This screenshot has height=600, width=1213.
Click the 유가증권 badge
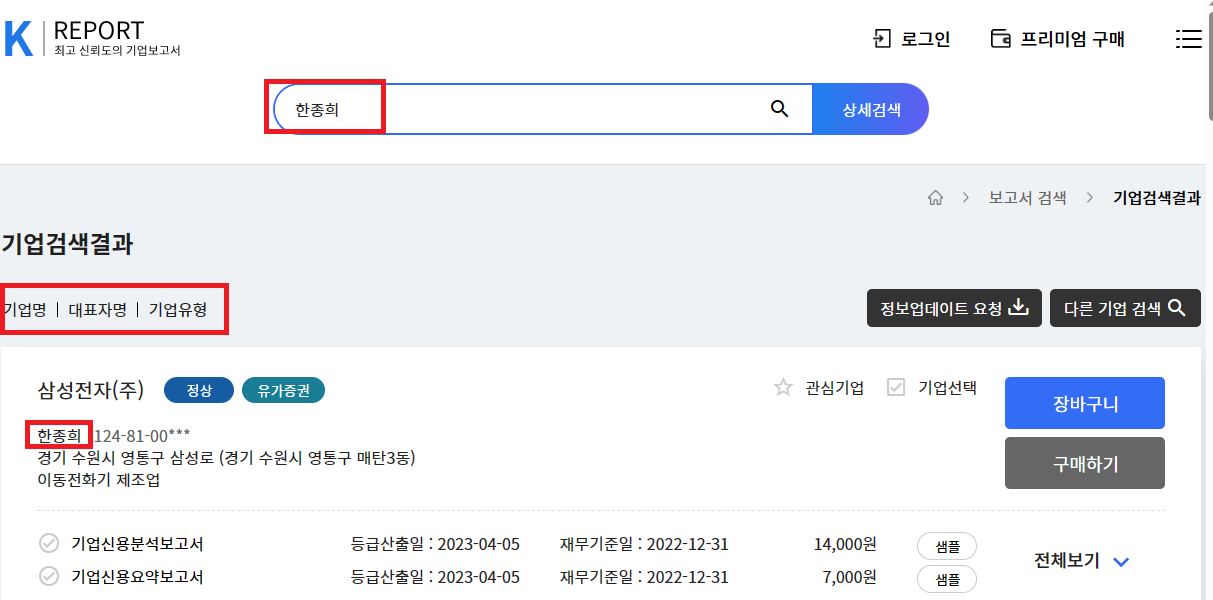[x=283, y=390]
